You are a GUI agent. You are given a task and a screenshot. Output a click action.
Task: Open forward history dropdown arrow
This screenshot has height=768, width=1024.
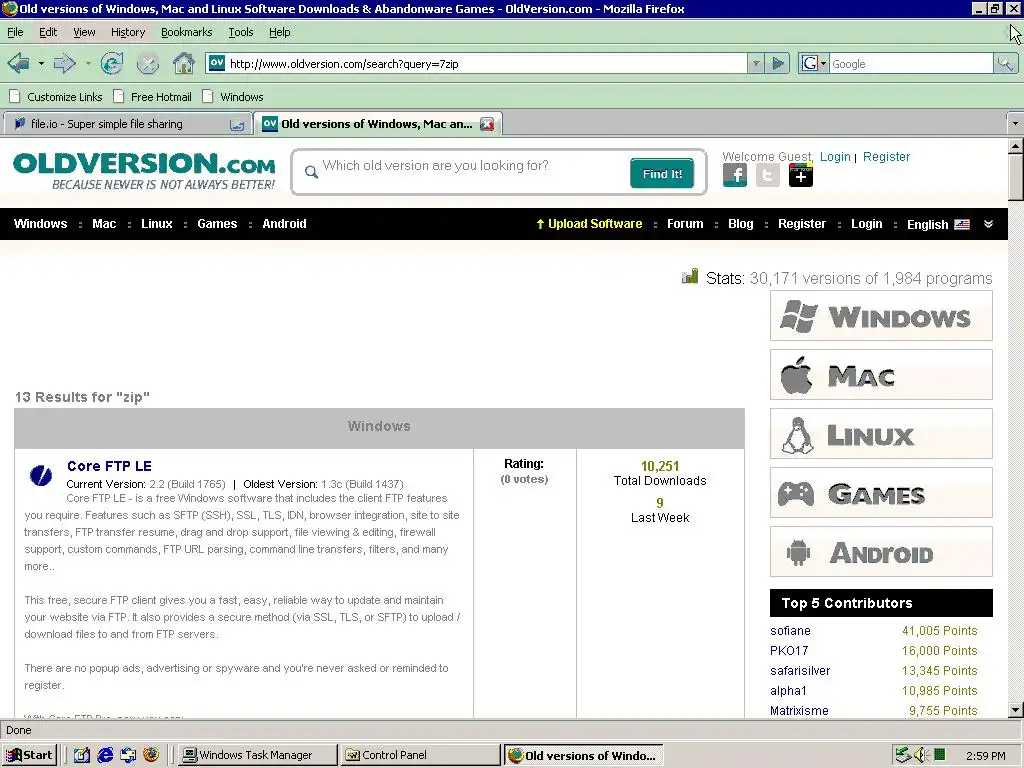tap(88, 63)
